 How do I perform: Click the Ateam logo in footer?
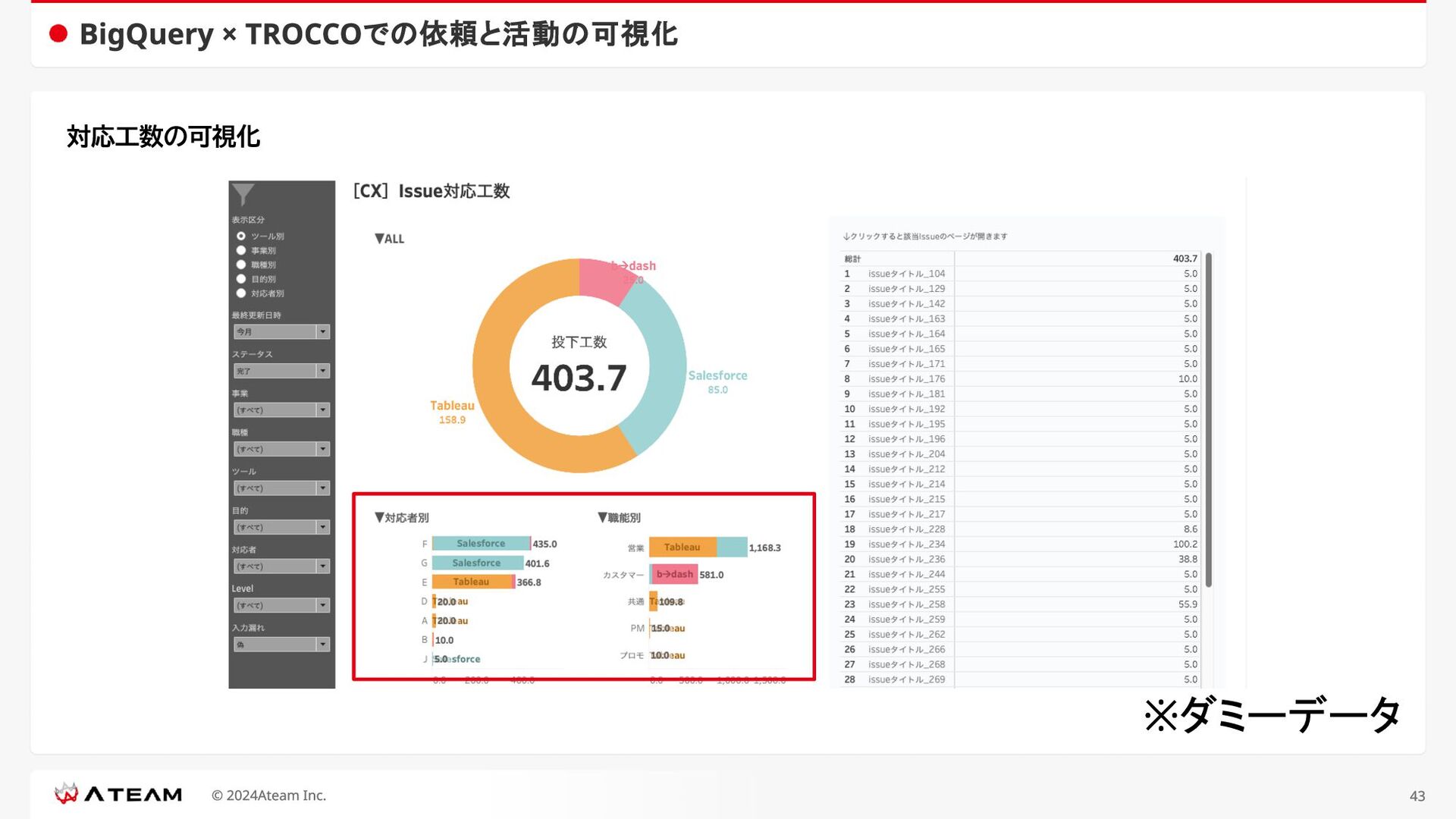click(118, 794)
